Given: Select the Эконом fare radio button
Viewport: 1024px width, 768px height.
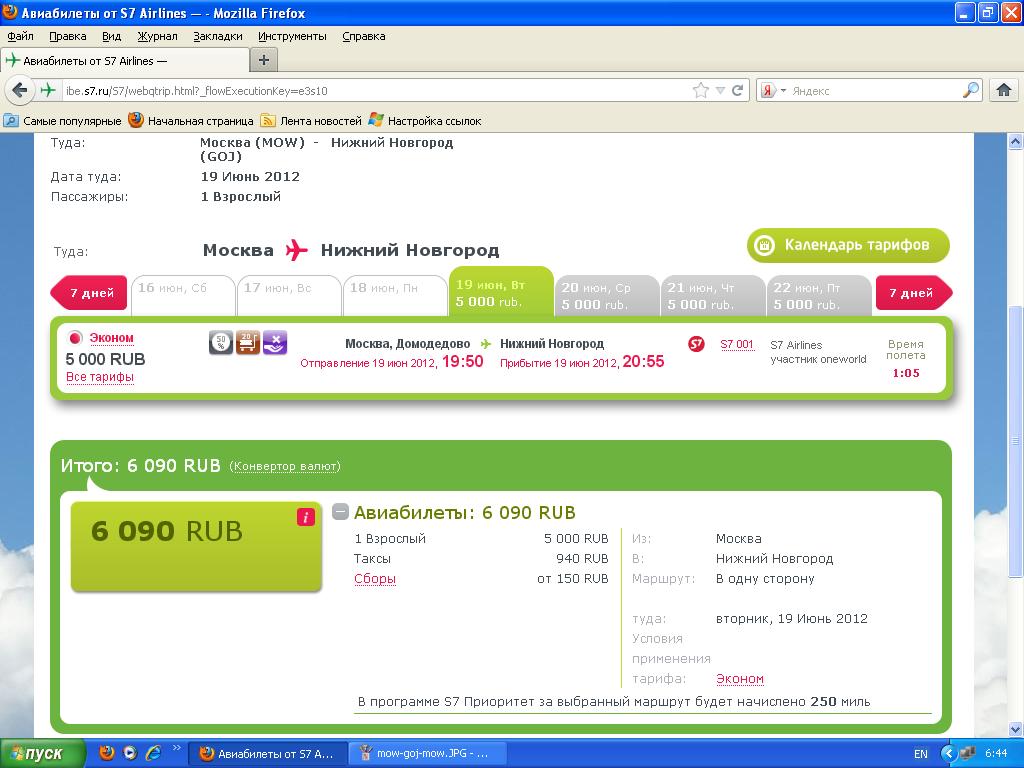Looking at the screenshot, I should [x=75, y=338].
